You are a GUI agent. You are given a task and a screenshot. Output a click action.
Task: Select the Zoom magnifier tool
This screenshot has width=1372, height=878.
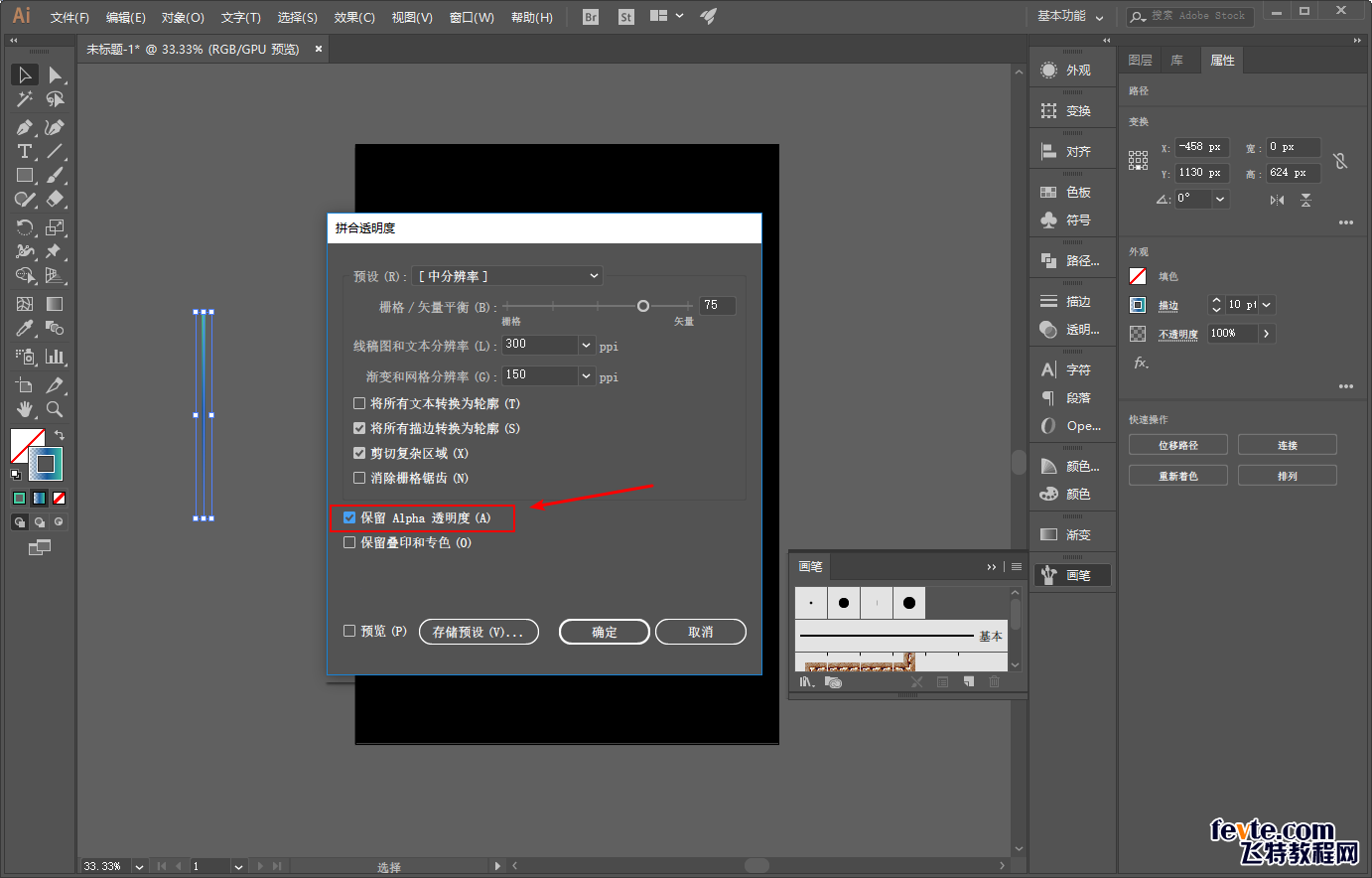coord(56,408)
